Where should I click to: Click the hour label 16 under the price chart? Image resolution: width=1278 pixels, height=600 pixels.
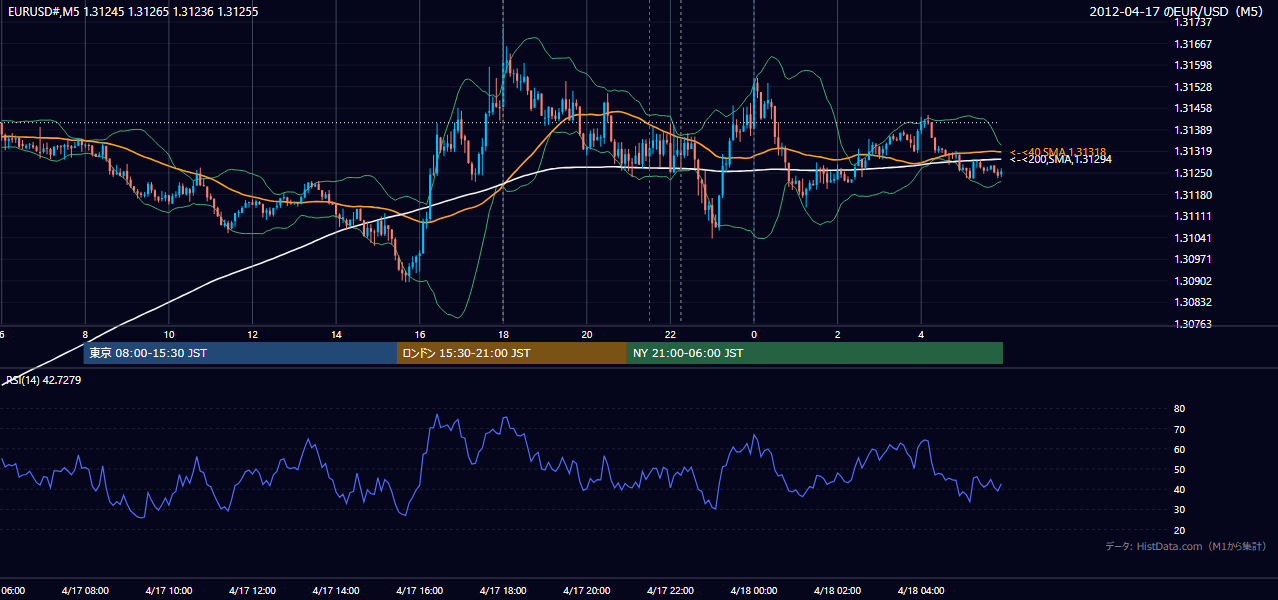pos(420,334)
